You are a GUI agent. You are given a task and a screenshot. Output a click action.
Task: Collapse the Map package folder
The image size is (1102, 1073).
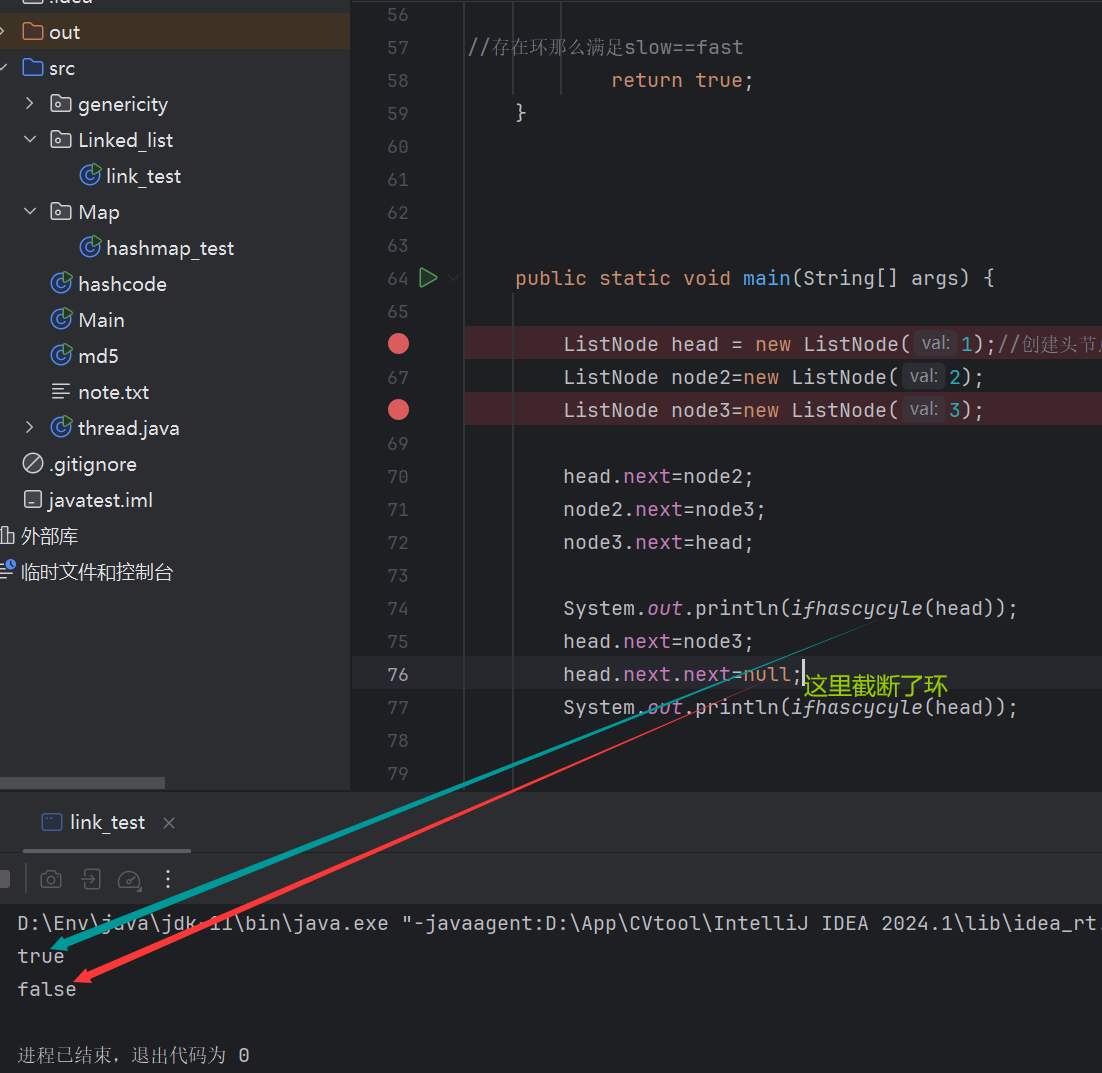[x=30, y=212]
